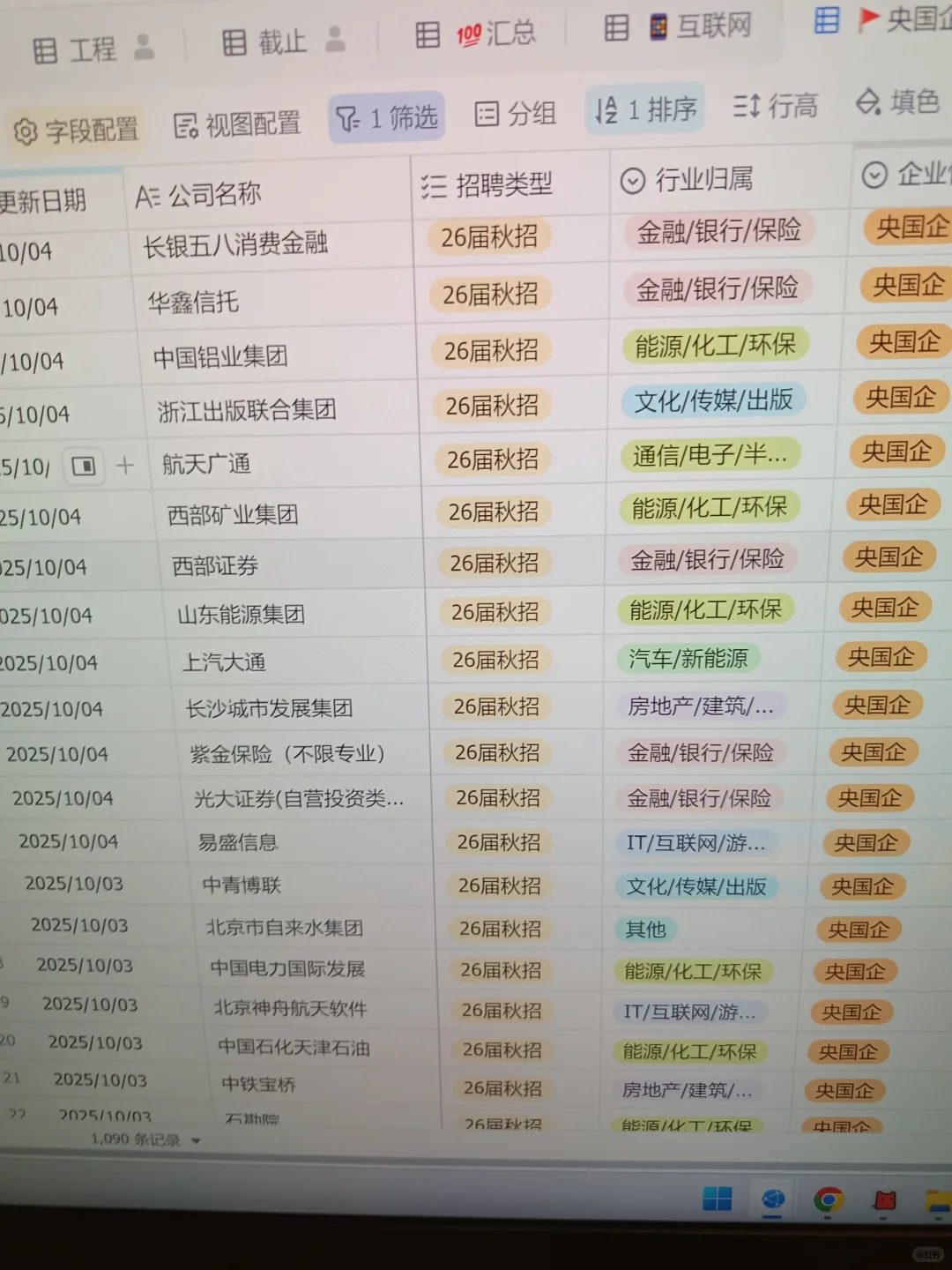Click 能源/化工/环保 tag in 中国铝业集团 row
This screenshot has width=952, height=1270.
716,346
